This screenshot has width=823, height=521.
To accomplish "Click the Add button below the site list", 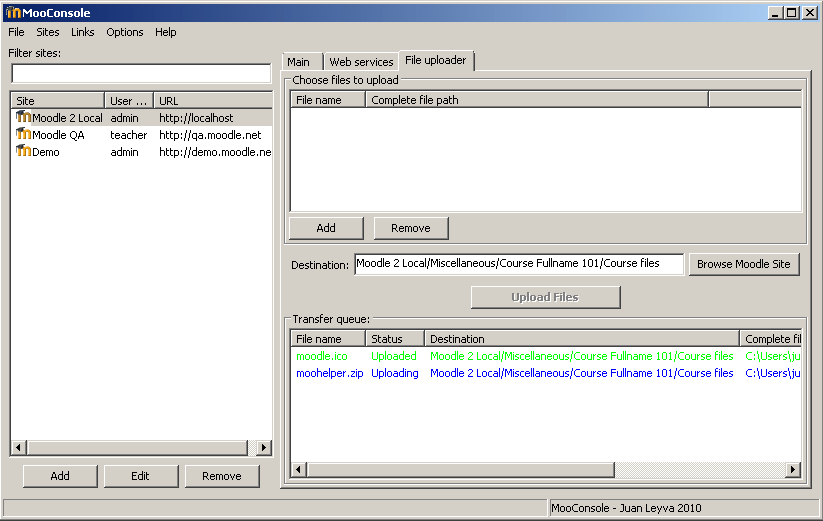I will 60,476.
